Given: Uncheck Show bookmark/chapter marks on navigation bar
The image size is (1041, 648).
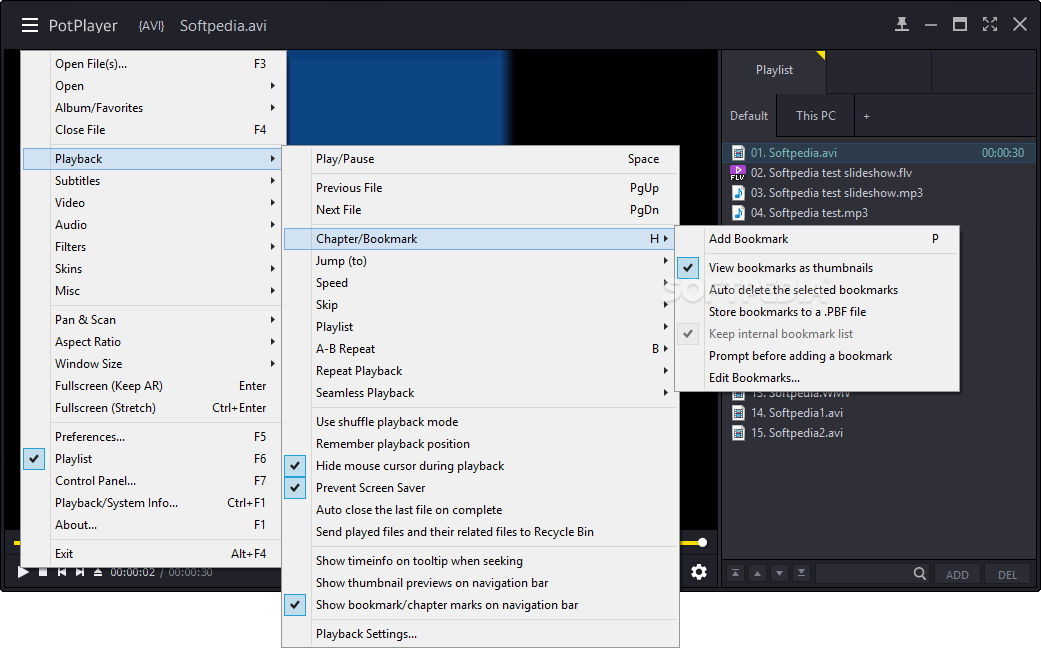Looking at the screenshot, I should (x=295, y=605).
